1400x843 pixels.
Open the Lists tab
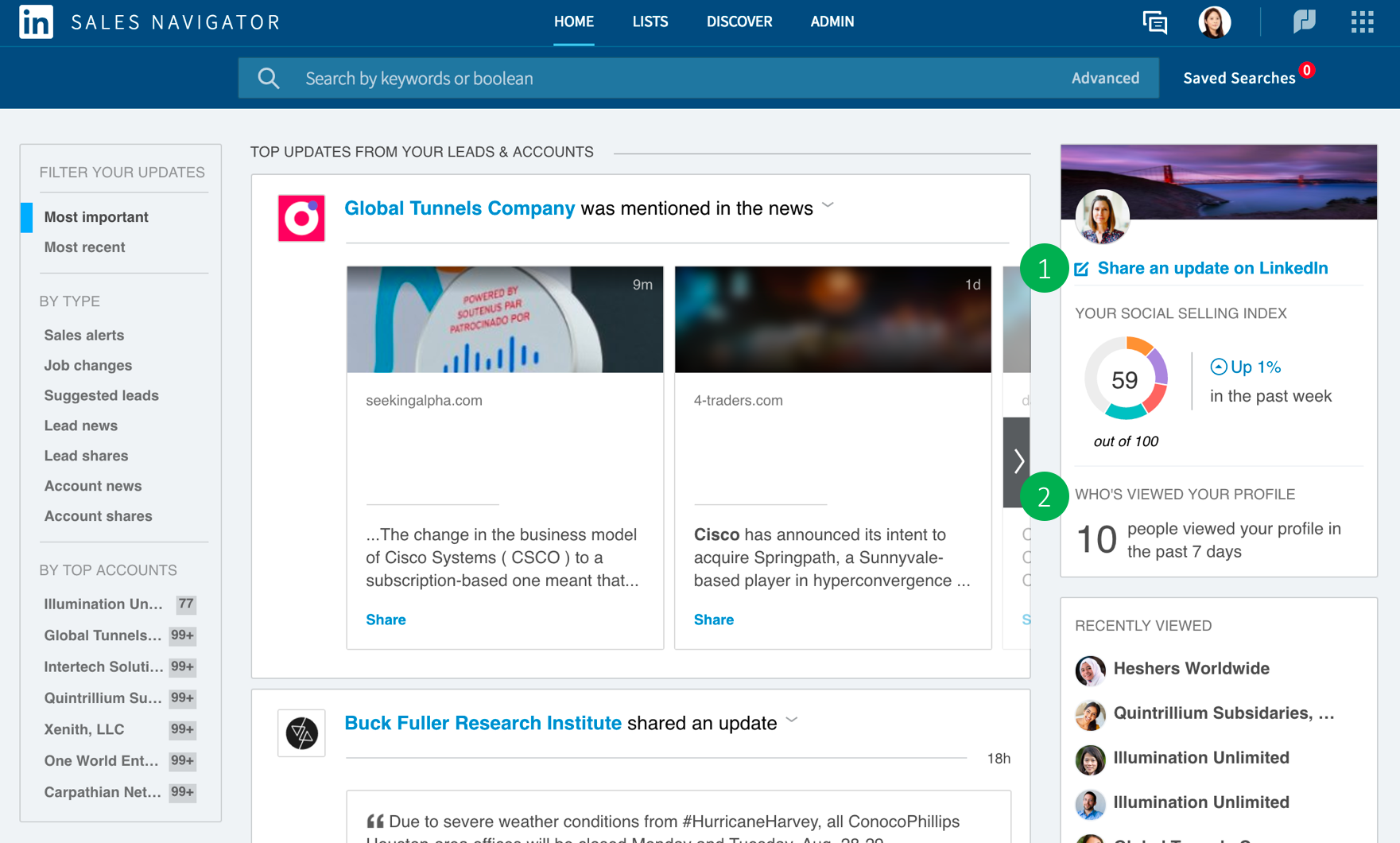650,21
